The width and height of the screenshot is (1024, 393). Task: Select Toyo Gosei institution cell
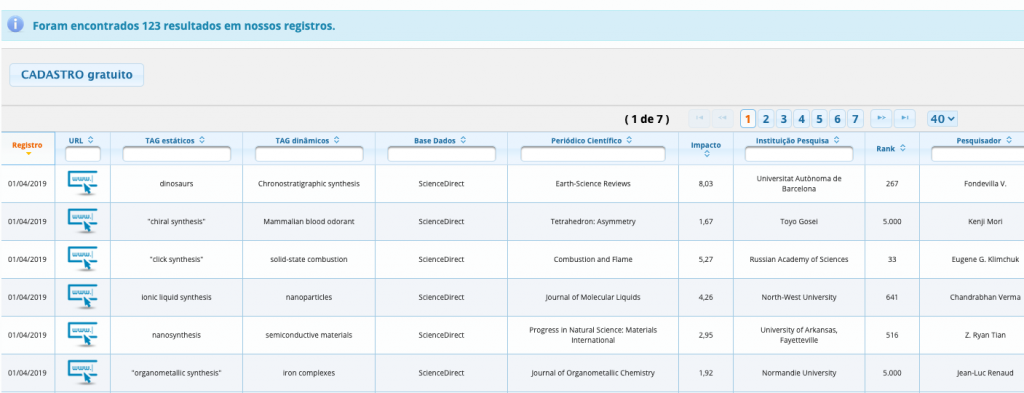tap(799, 221)
